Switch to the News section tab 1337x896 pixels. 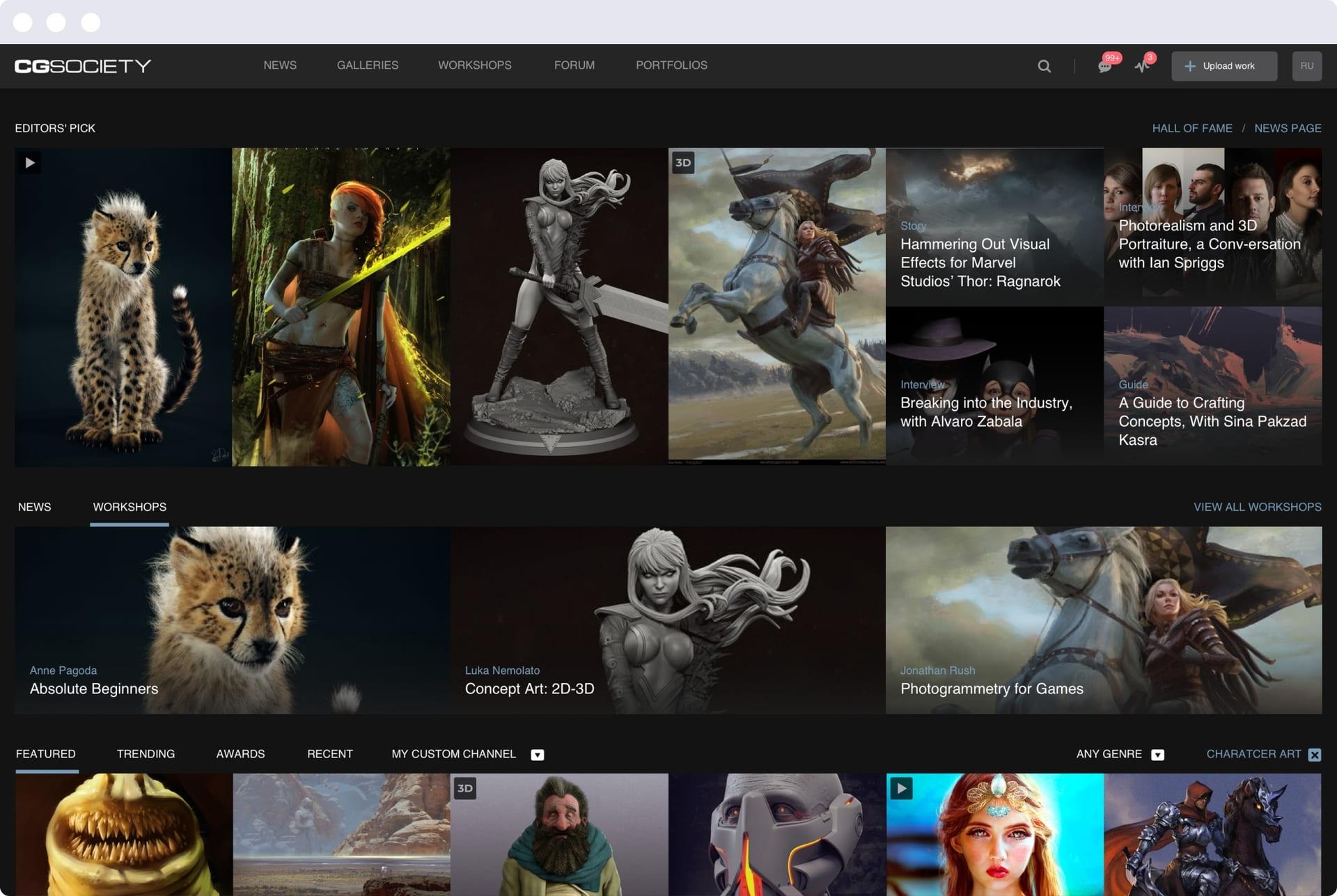click(35, 507)
